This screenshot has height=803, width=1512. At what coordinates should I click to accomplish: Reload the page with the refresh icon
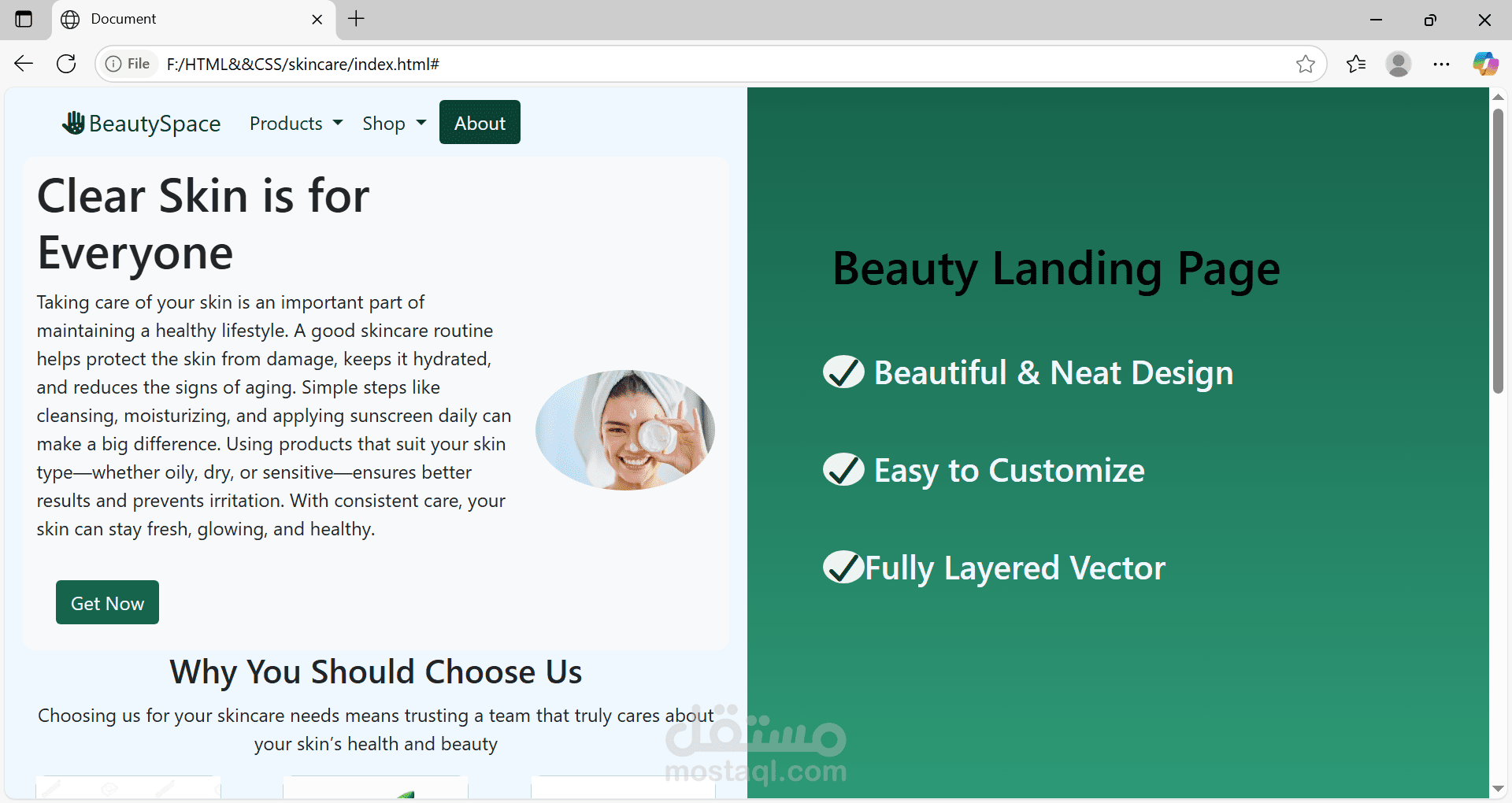pos(66,64)
